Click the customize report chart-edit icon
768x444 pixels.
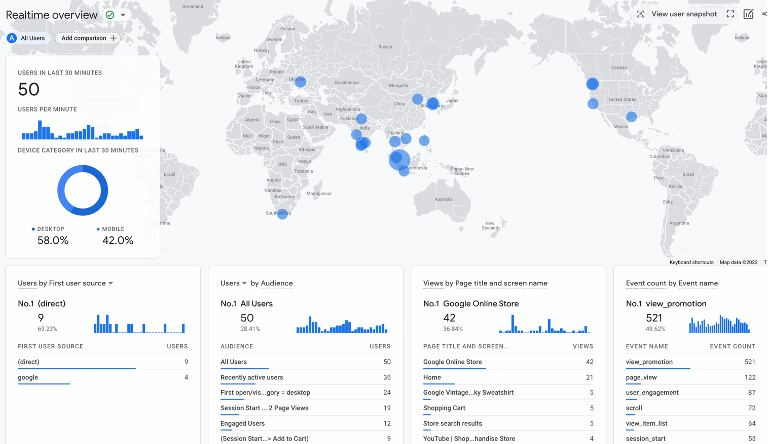(748, 14)
